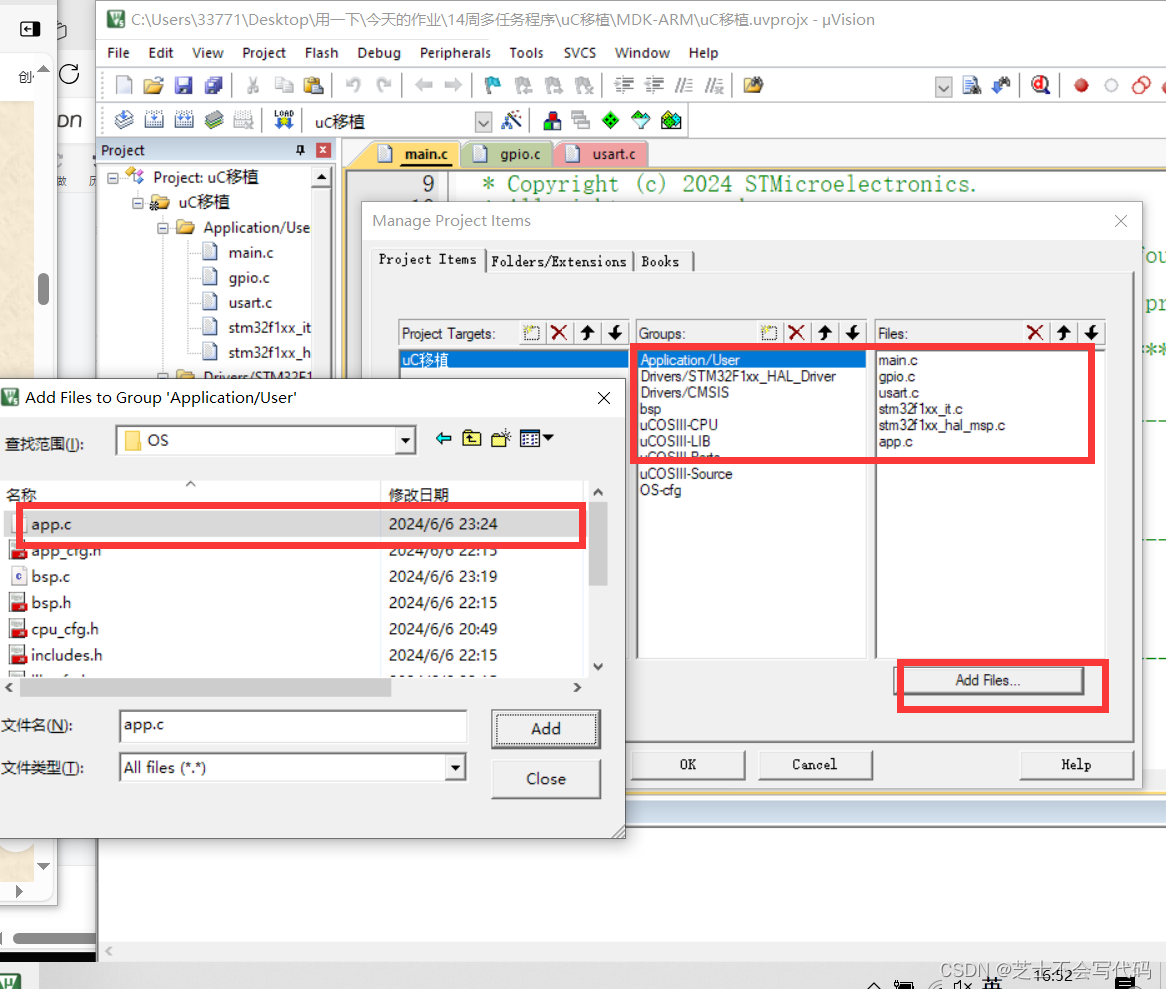Select the Rebuild all target files icon
Viewport: 1166px width, 989px height.
coord(184,120)
